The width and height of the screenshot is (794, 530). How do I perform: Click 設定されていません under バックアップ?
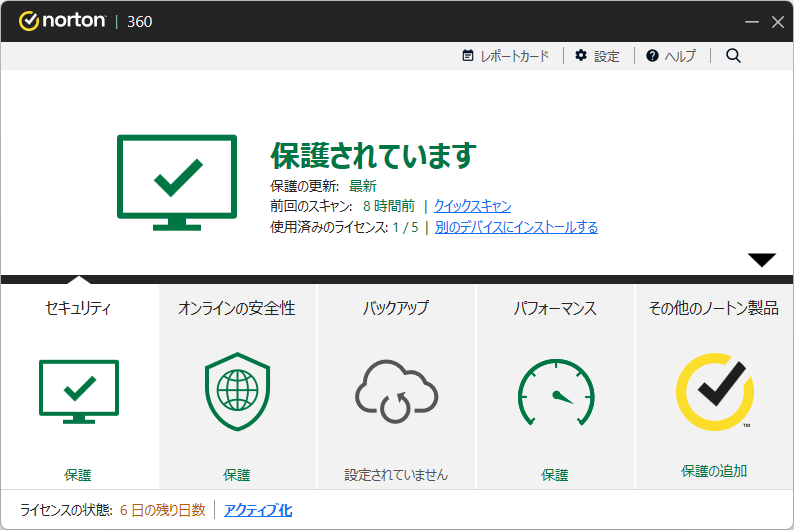coord(396,475)
